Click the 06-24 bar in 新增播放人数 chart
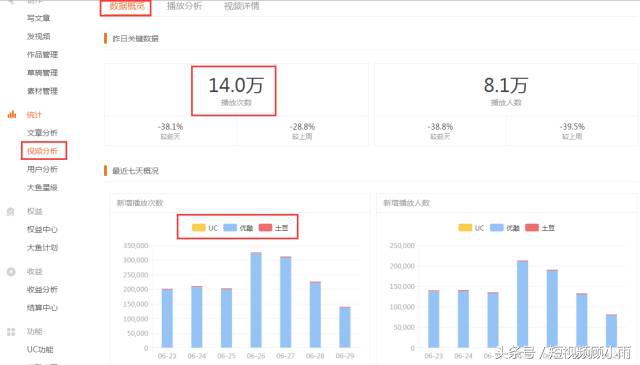Screen dimensions: 640x365 click(x=463, y=319)
